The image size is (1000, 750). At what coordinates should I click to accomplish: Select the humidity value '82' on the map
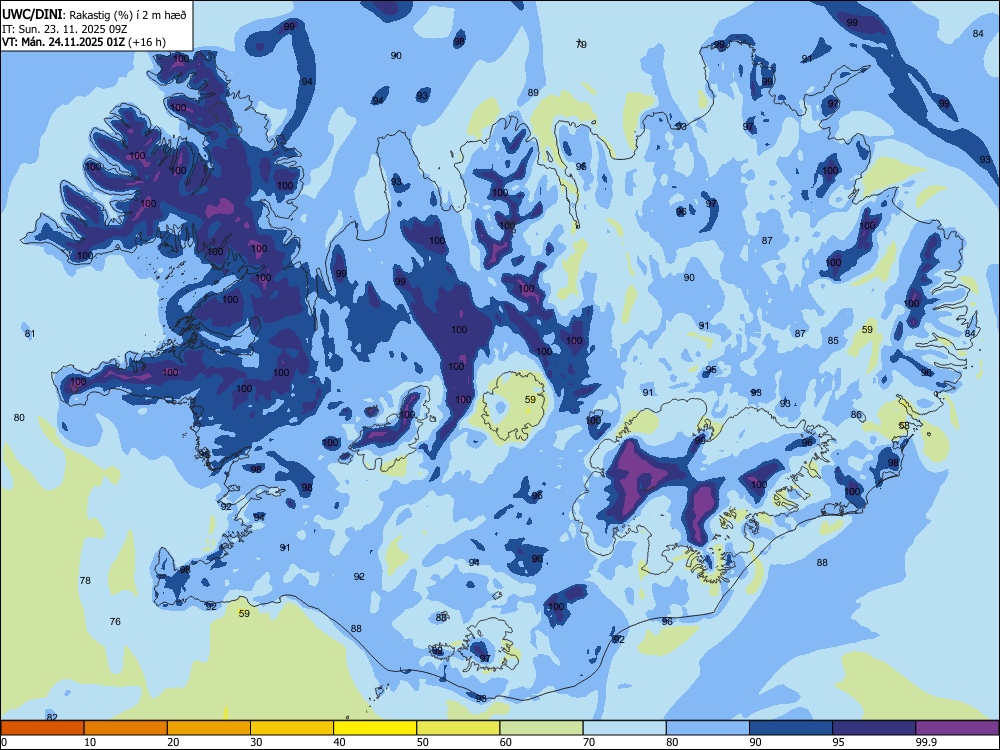52,717
